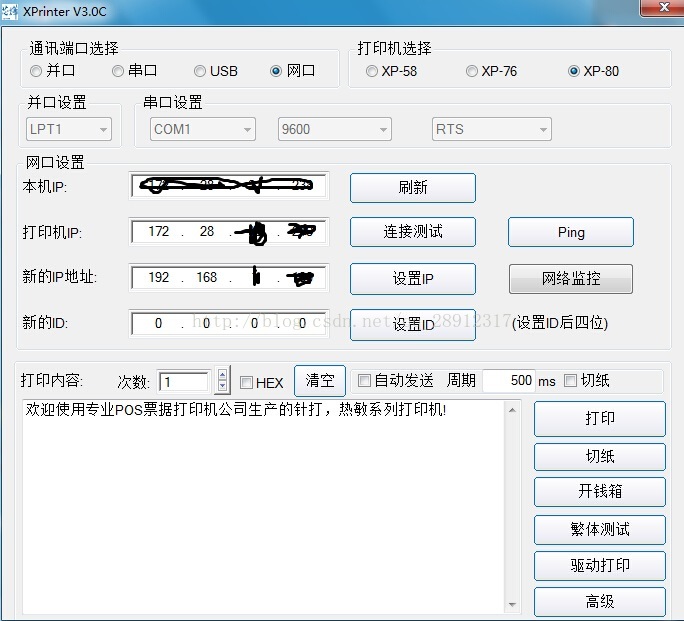Open the COM1 serial port dropdown
Screen dimensions: 684x621
[203, 129]
